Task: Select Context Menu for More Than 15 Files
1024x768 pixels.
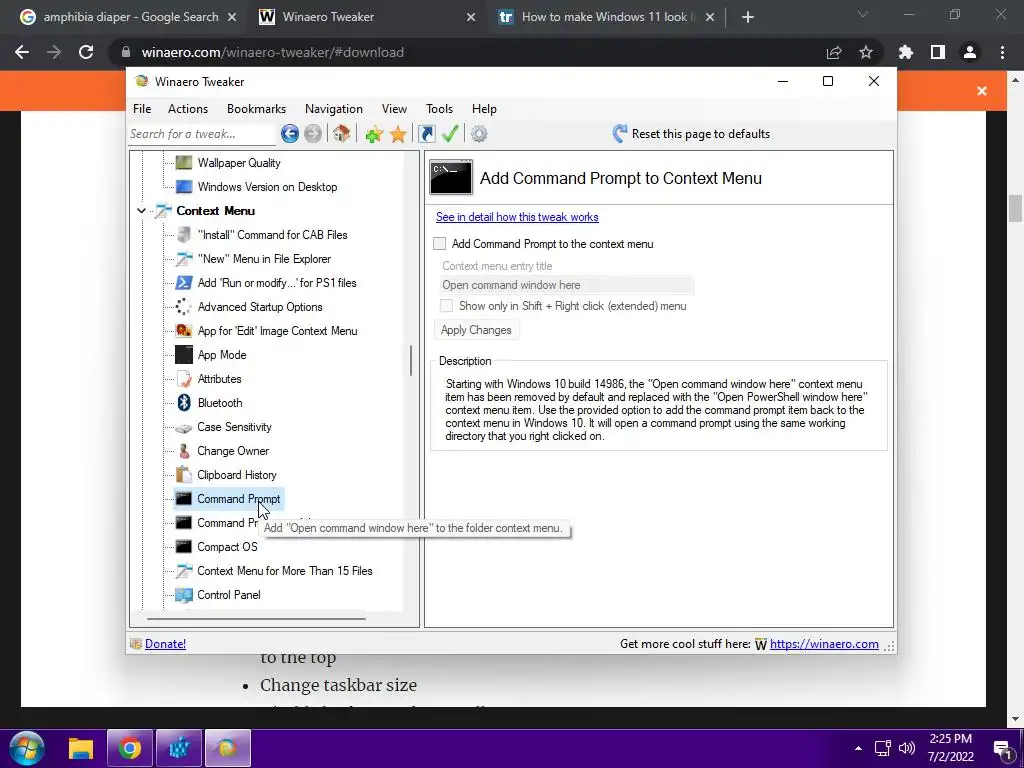Action: click(285, 571)
